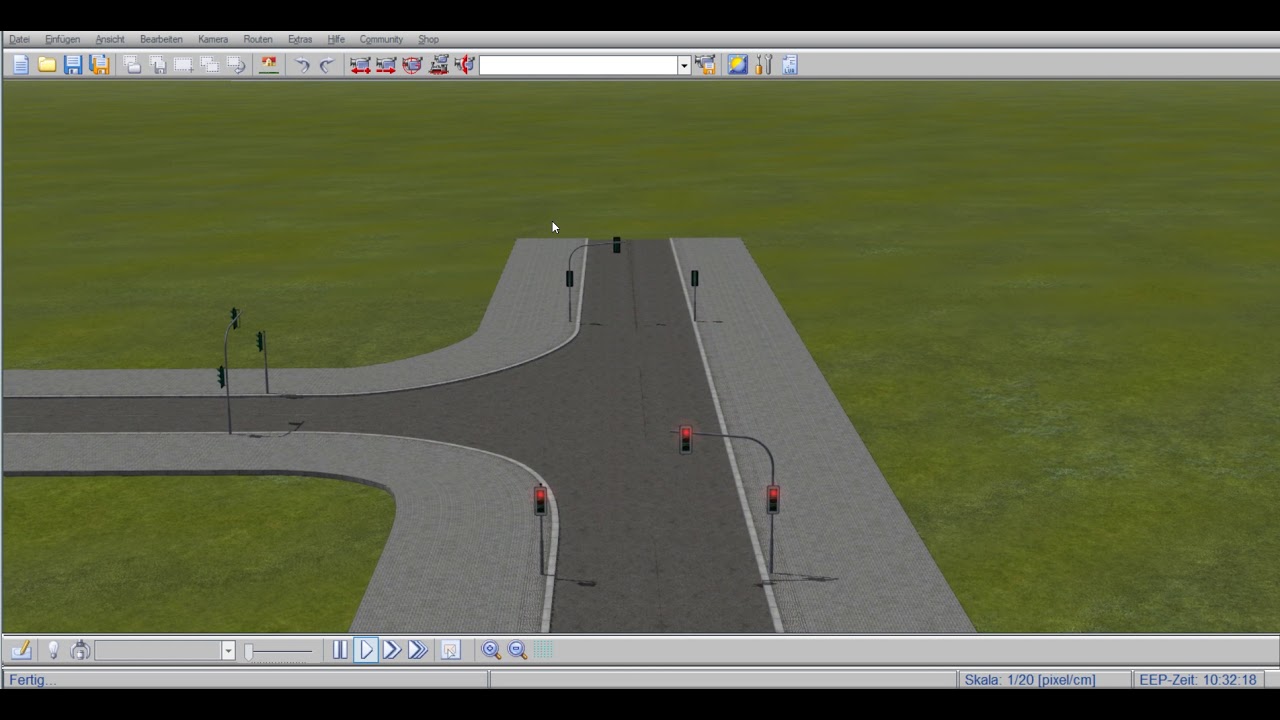Undo the last action
The image size is (1280, 720).
click(x=301, y=65)
